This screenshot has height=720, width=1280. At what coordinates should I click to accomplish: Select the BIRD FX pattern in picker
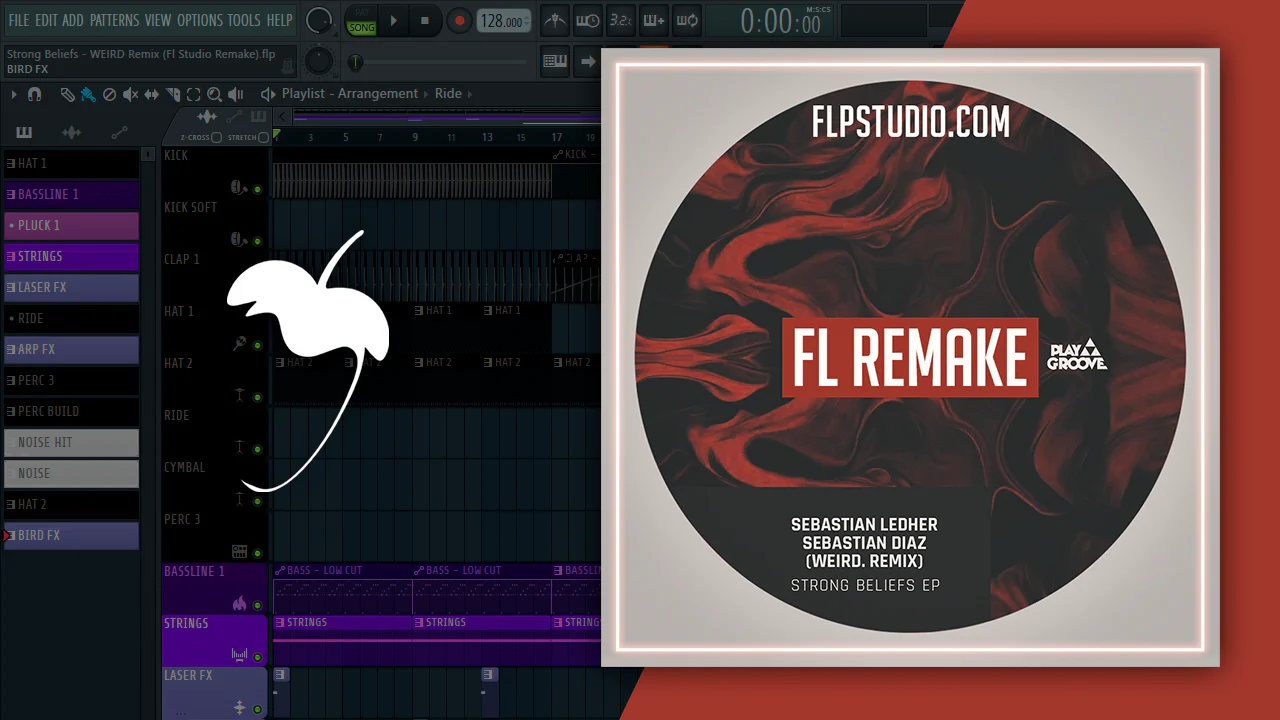coord(71,535)
